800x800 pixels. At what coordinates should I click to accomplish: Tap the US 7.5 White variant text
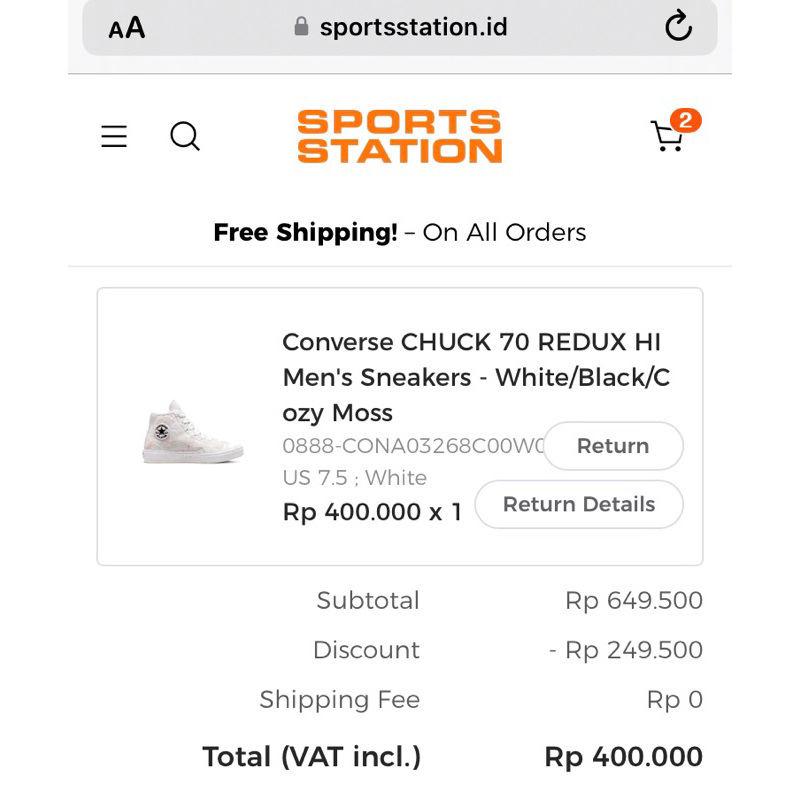point(352,478)
